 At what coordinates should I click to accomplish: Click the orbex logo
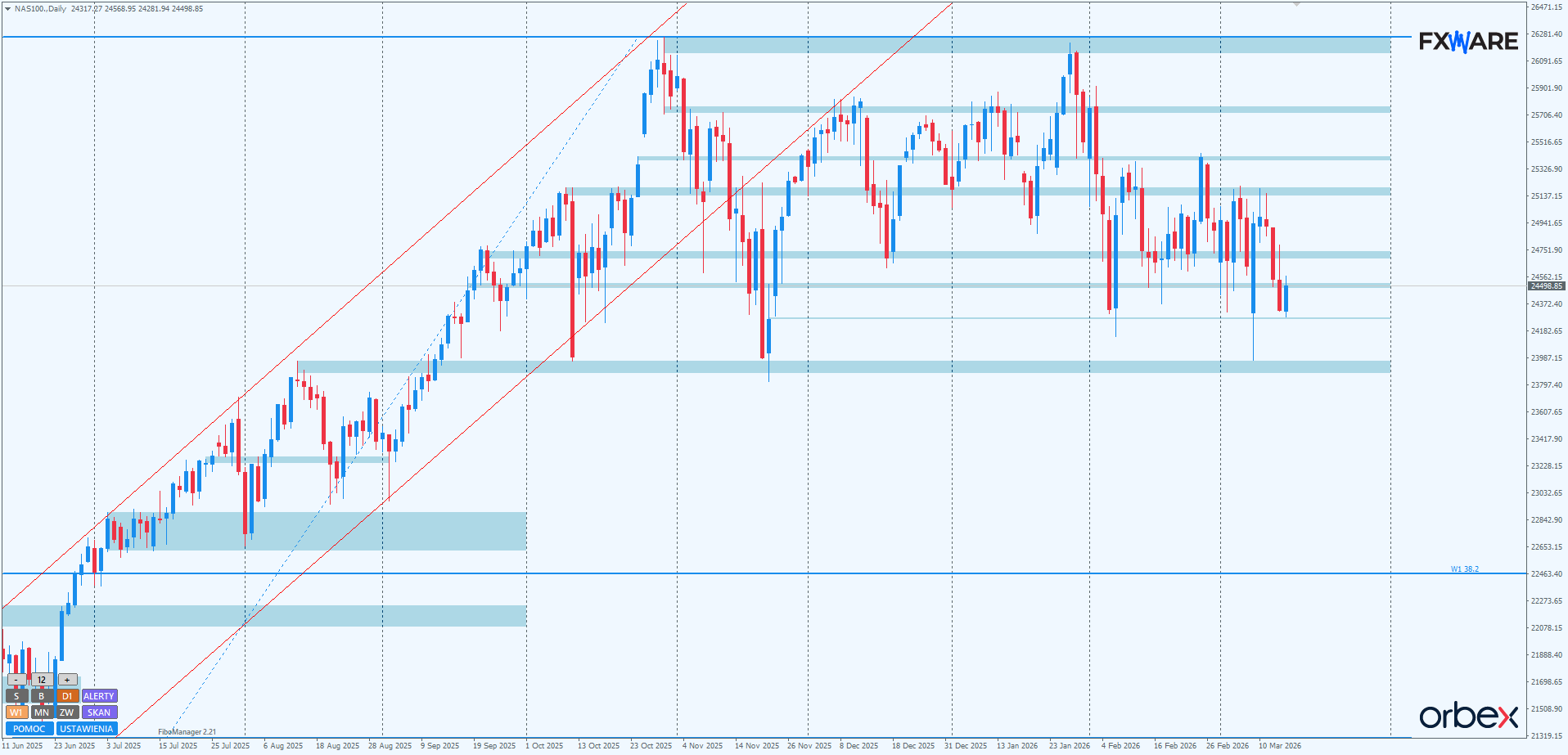pos(1468,716)
